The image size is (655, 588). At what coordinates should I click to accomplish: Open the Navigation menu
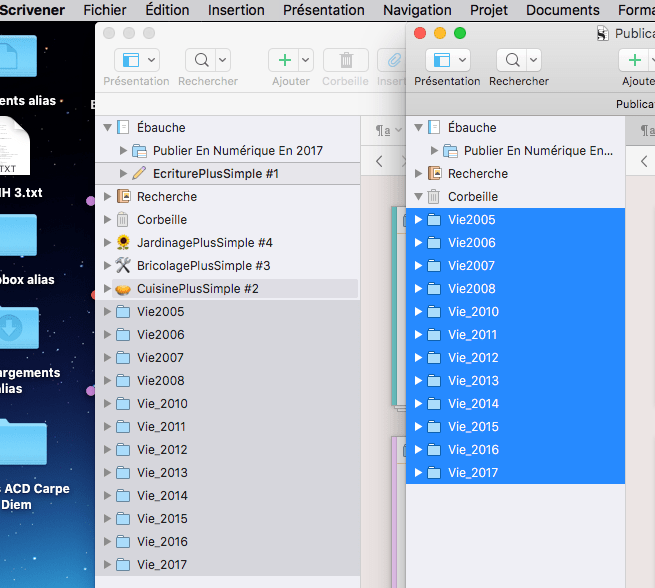tap(417, 10)
